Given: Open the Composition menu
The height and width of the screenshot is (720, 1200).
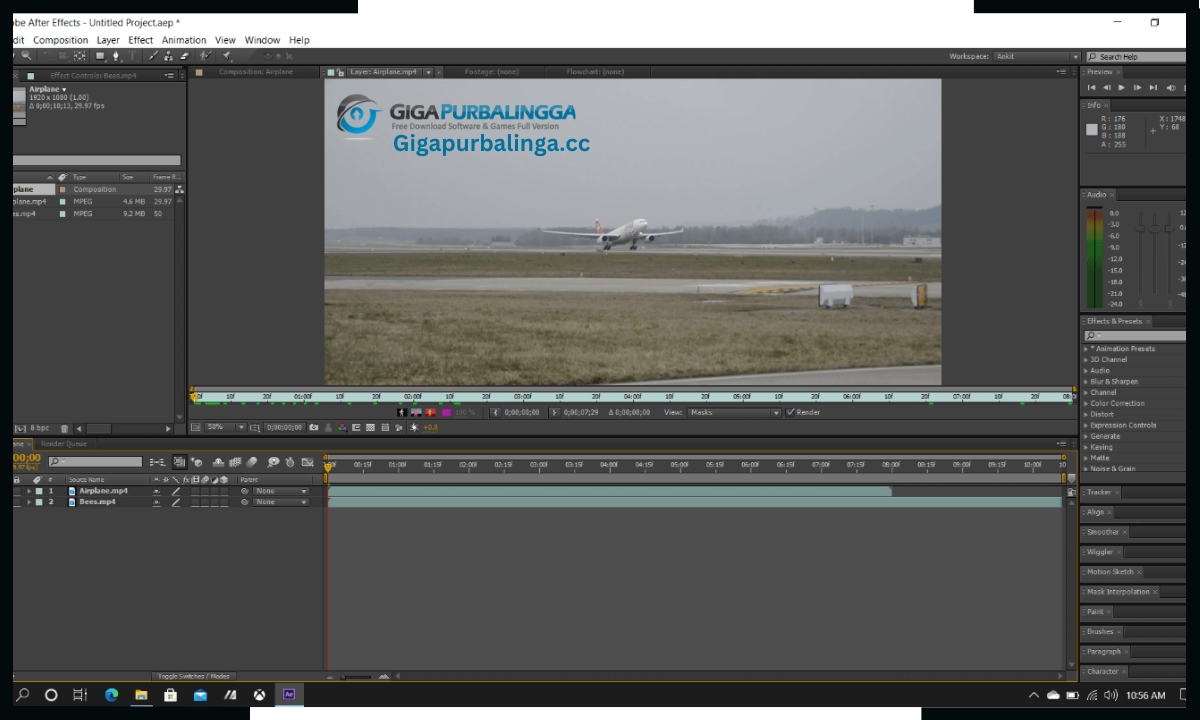Looking at the screenshot, I should tap(61, 40).
